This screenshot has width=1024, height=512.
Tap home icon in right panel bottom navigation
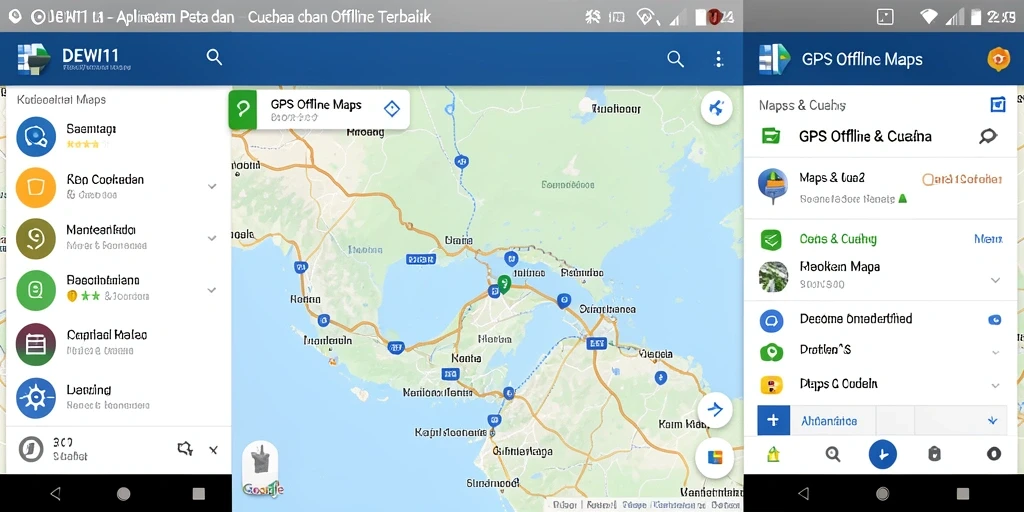[773, 454]
